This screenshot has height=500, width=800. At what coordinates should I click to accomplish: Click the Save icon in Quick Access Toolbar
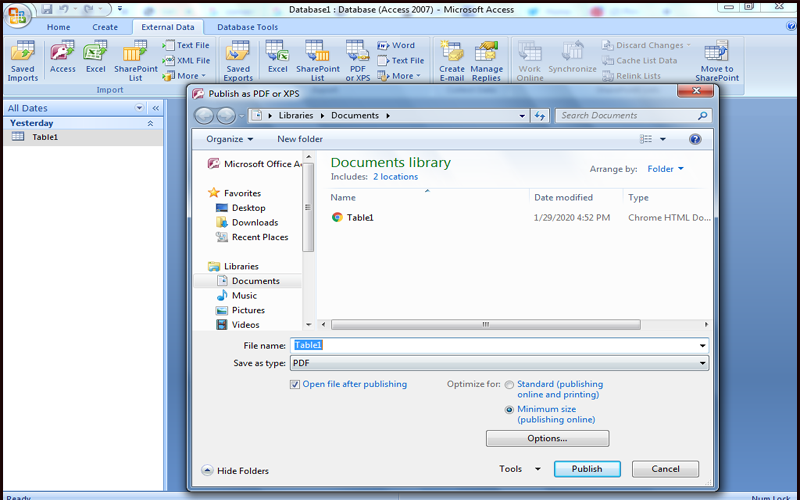[x=47, y=9]
